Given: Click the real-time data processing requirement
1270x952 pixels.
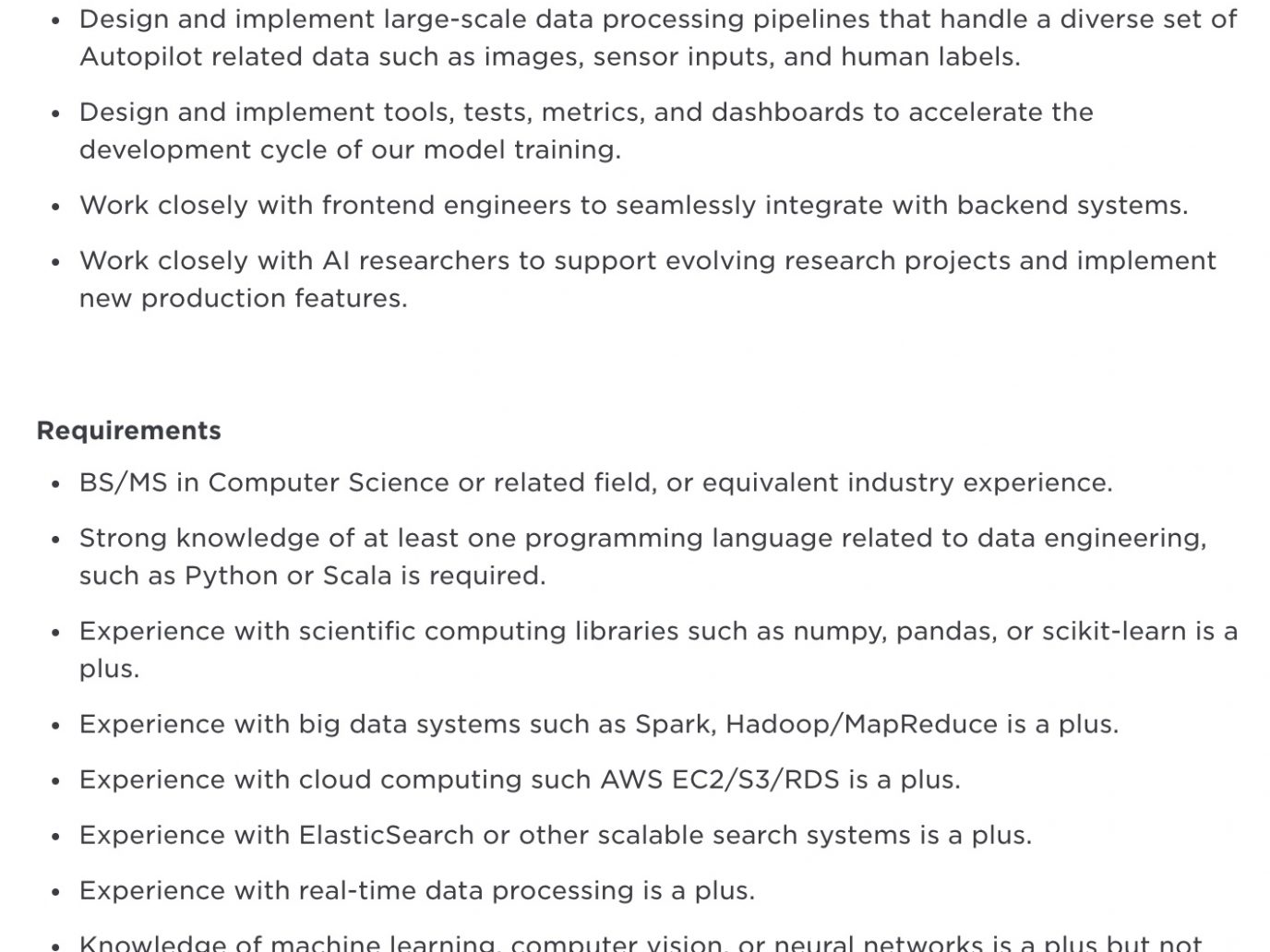Looking at the screenshot, I should 417,890.
